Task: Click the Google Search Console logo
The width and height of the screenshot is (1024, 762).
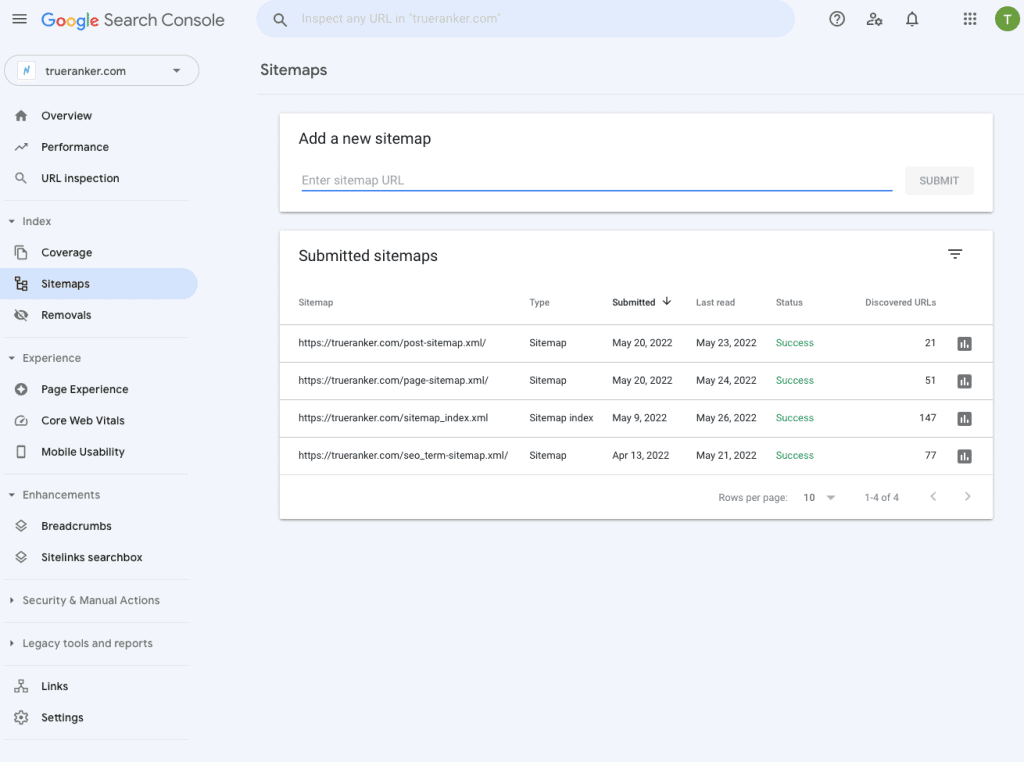Action: [133, 20]
